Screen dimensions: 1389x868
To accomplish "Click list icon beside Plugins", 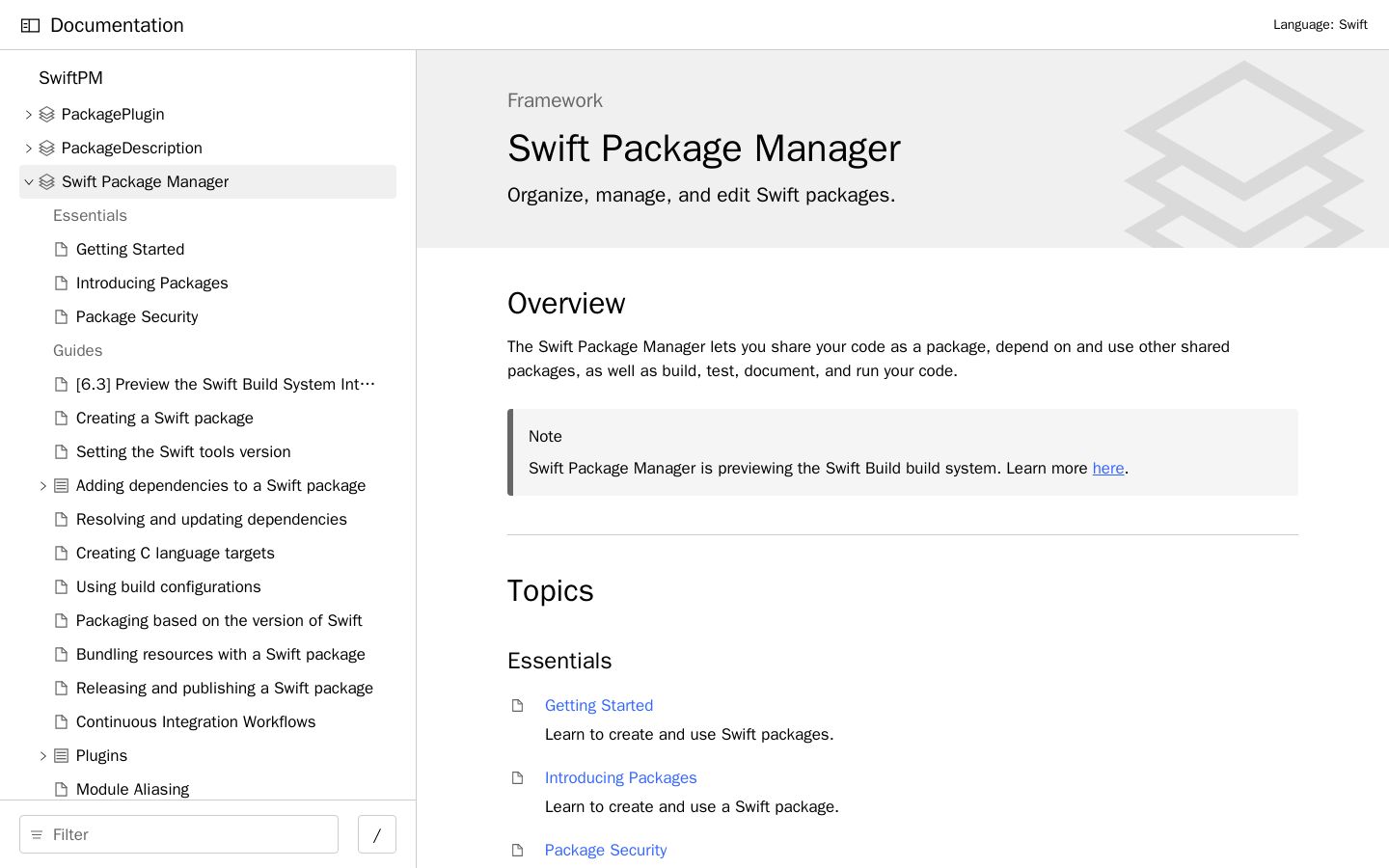I will (x=62, y=756).
